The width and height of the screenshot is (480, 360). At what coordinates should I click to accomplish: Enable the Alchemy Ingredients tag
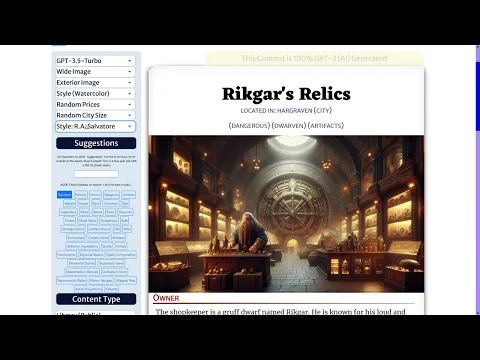tap(82, 246)
